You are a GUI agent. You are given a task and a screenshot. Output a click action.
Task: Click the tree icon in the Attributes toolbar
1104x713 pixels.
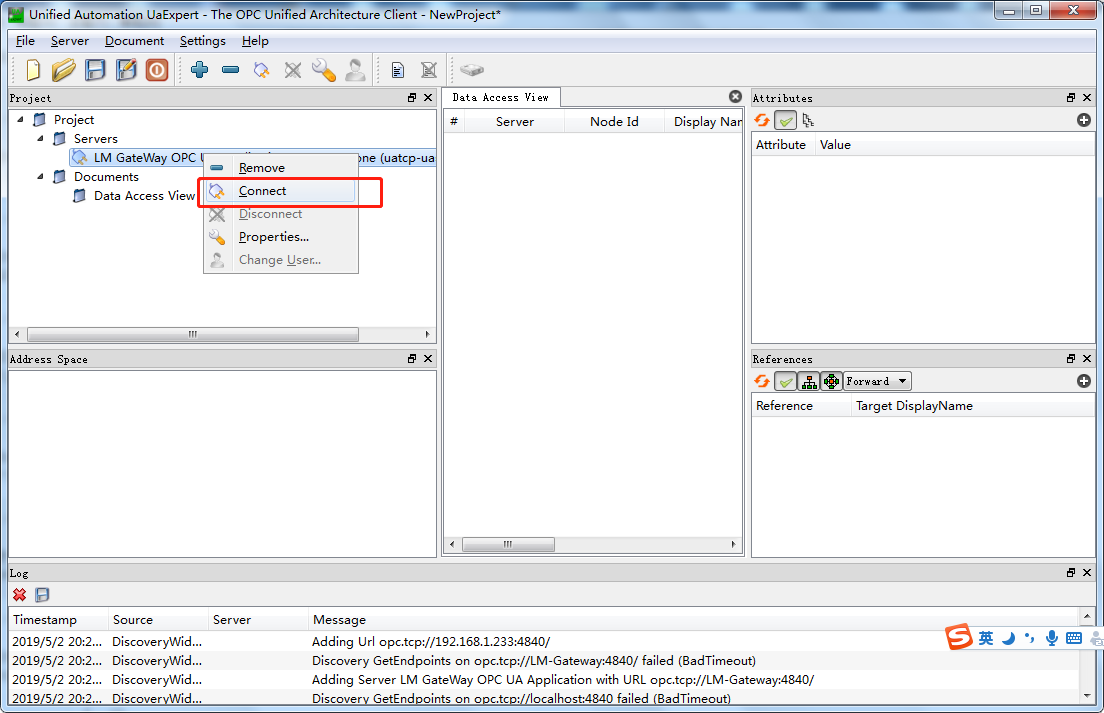[808, 120]
